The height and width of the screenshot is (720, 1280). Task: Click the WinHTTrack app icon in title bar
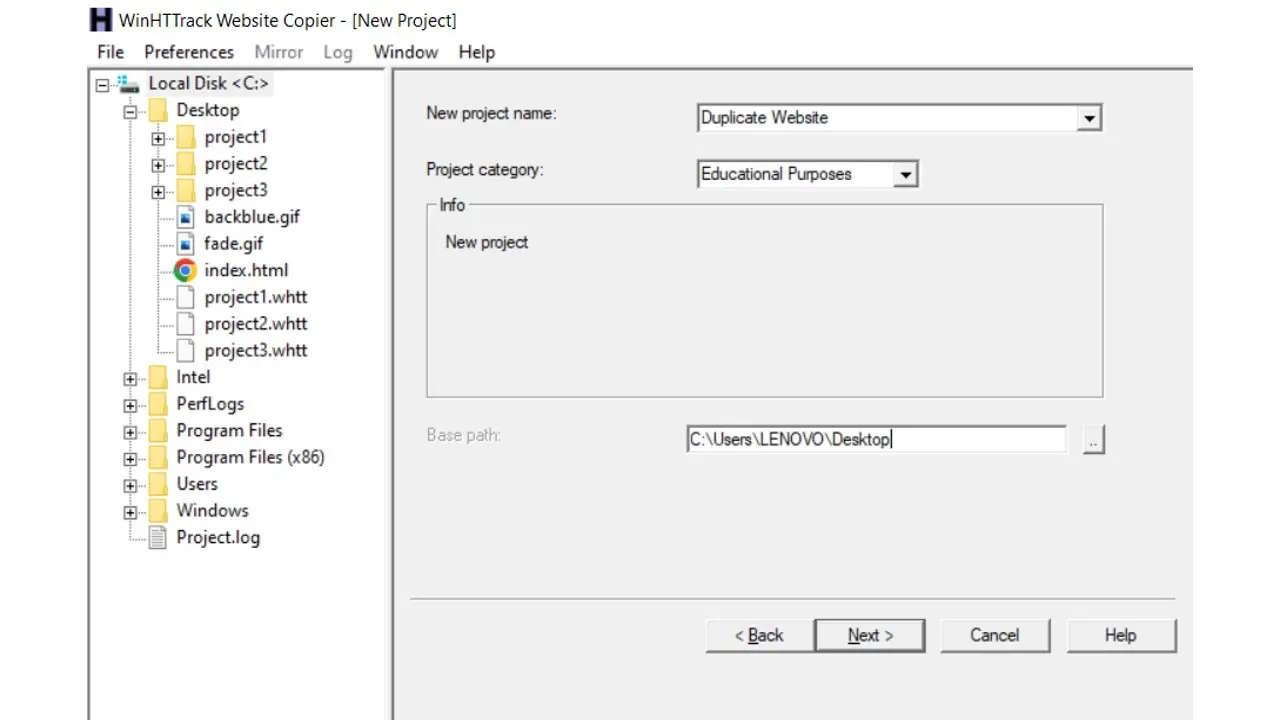point(100,20)
